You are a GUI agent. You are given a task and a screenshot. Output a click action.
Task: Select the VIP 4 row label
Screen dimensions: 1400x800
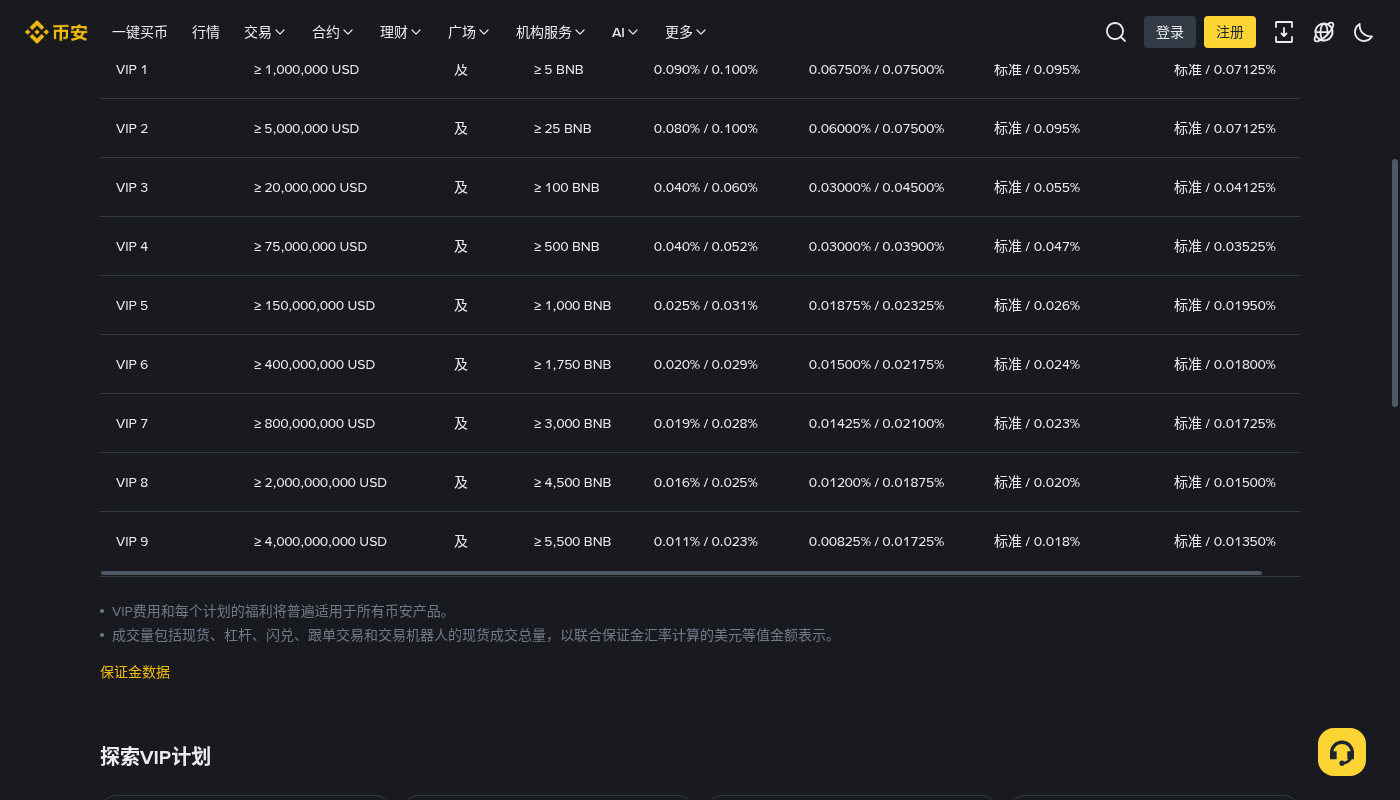click(132, 246)
